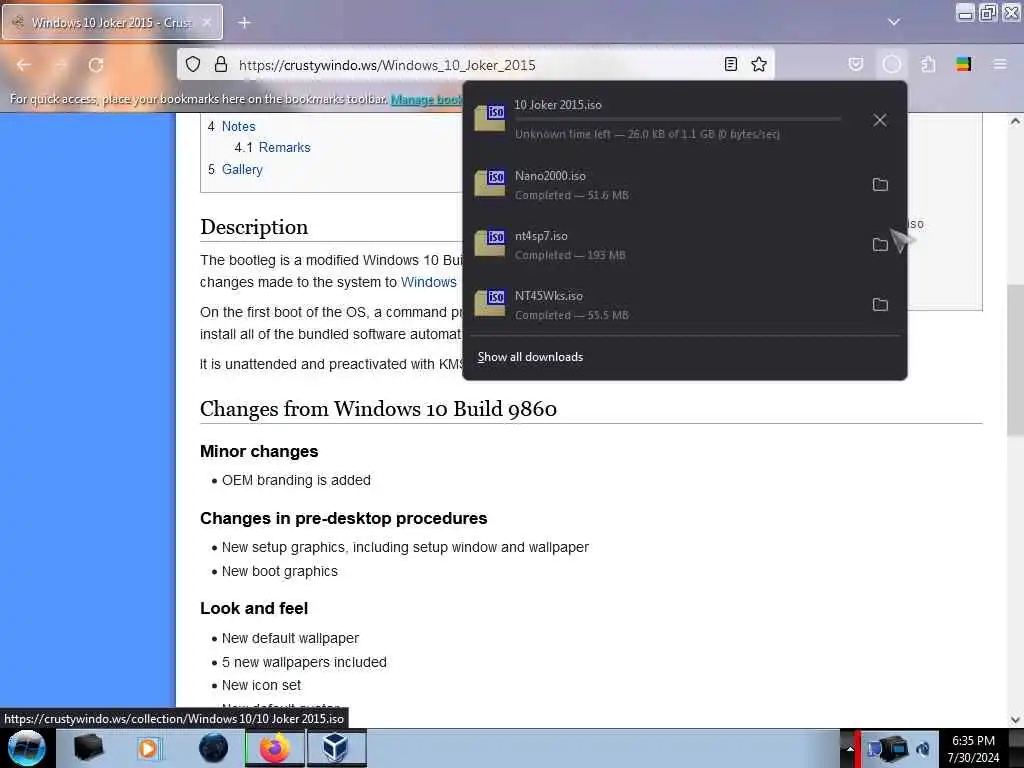Screen dimensions: 1024x768
Task: Click the browser forward arrow
Action: click(x=61, y=65)
